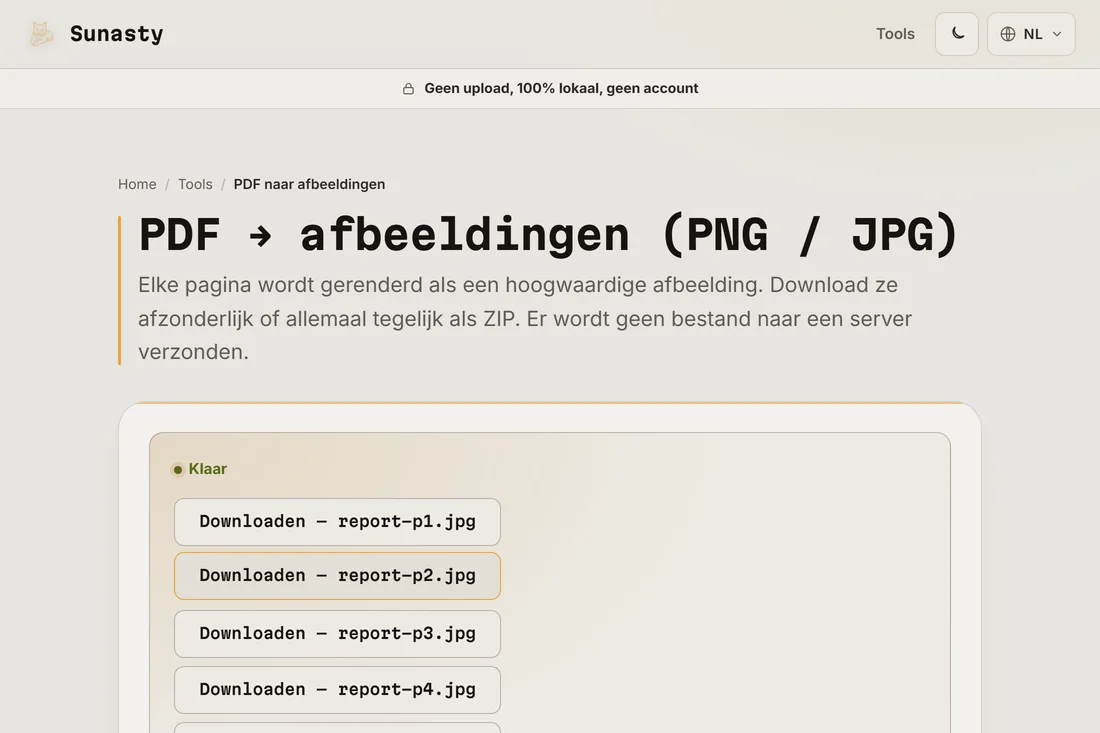Click the 'PDF naar afbeeldingen' breadcrumb text
This screenshot has width=1100, height=733.
pyautogui.click(x=309, y=184)
